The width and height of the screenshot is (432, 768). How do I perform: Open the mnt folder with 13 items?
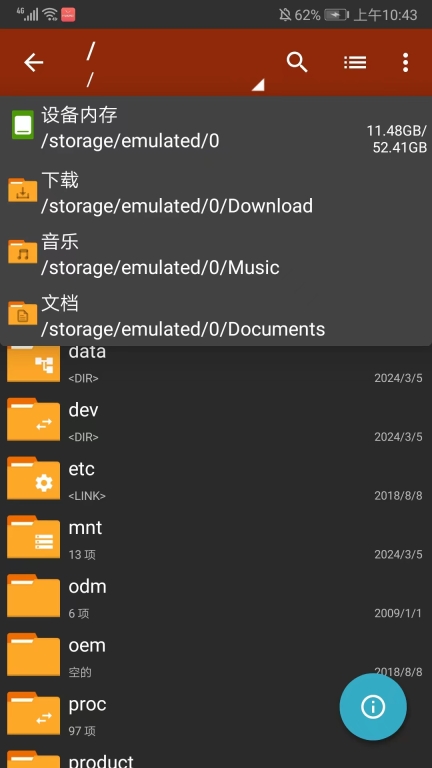216,537
